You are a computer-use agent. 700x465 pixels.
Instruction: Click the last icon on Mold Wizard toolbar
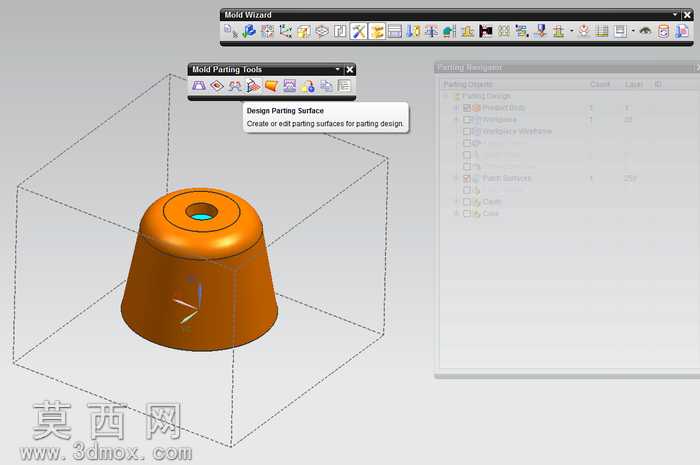(x=682, y=31)
